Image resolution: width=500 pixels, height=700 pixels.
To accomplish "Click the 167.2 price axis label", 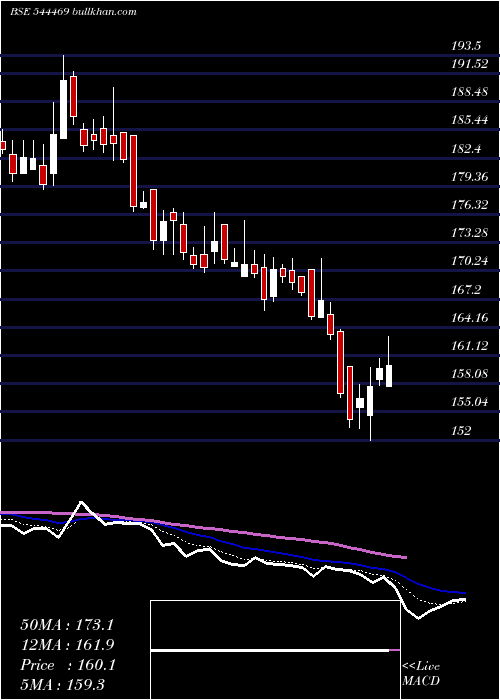I will coord(466,289).
